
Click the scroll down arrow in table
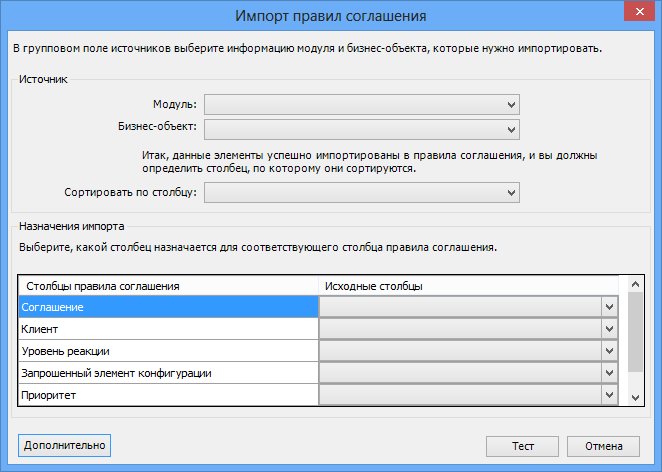635,397
